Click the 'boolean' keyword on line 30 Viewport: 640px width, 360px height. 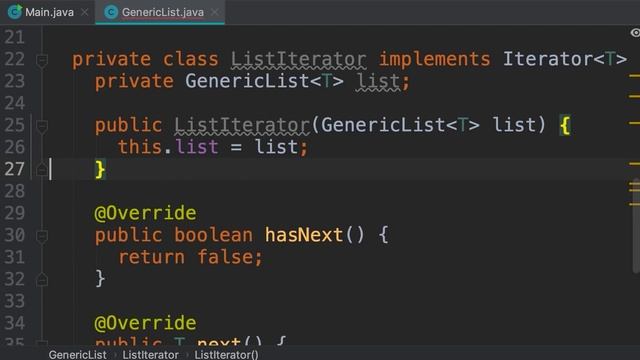click(213, 236)
